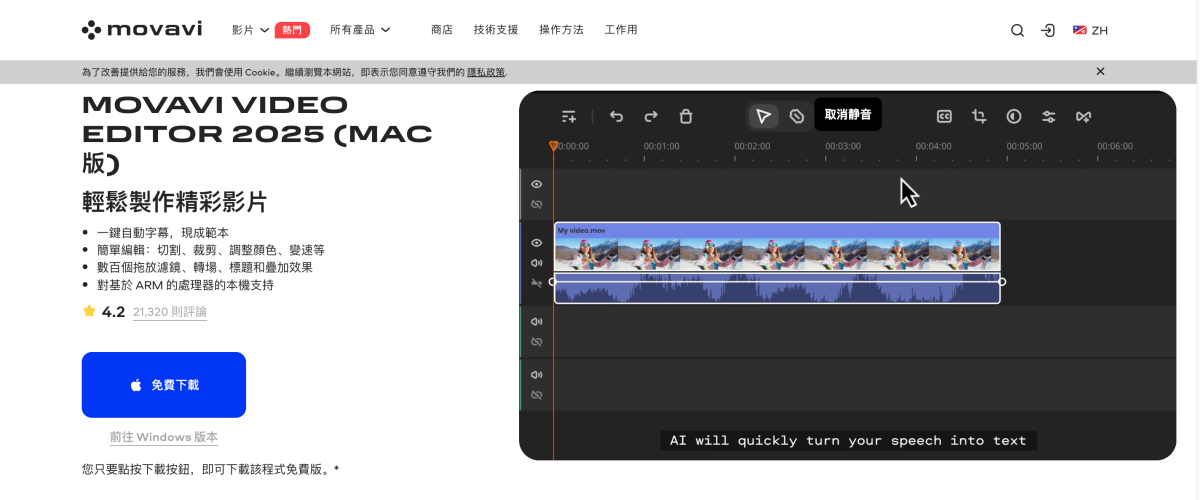
Task: Open the 操作方法 menu item
Action: pyautogui.click(x=561, y=30)
